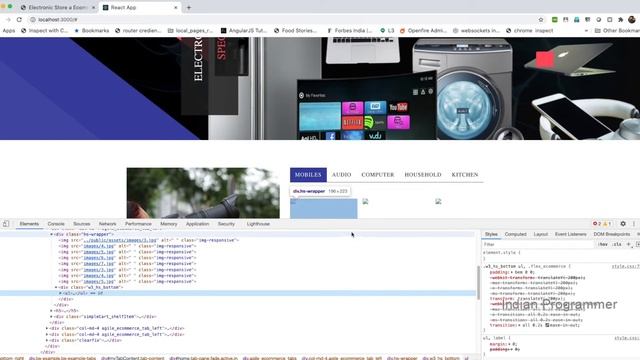640x360 pixels.
Task: Collapse the w3_hs_bottom div node
Action: tap(56, 287)
